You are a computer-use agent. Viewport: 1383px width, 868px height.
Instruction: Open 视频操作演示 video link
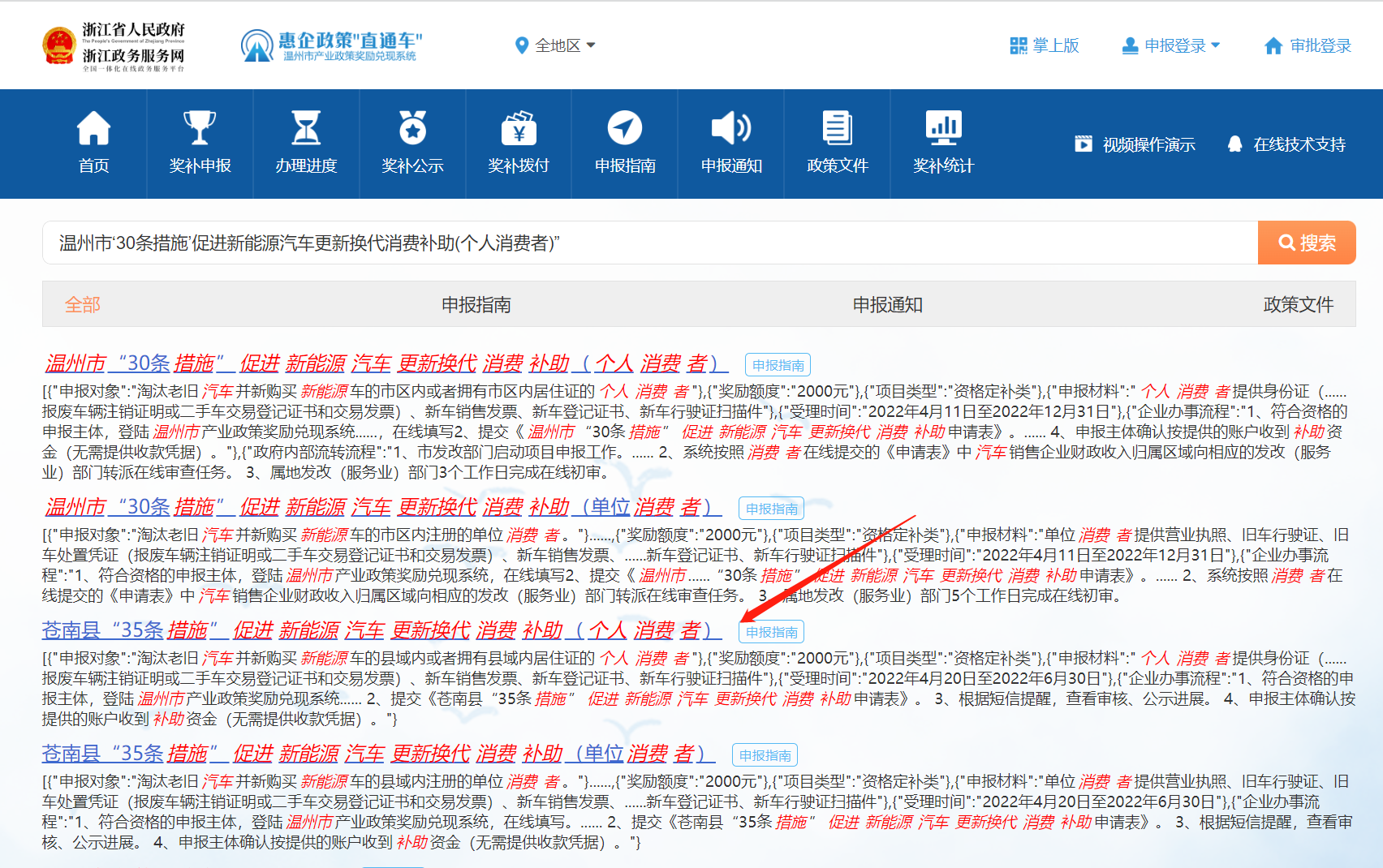[1135, 144]
